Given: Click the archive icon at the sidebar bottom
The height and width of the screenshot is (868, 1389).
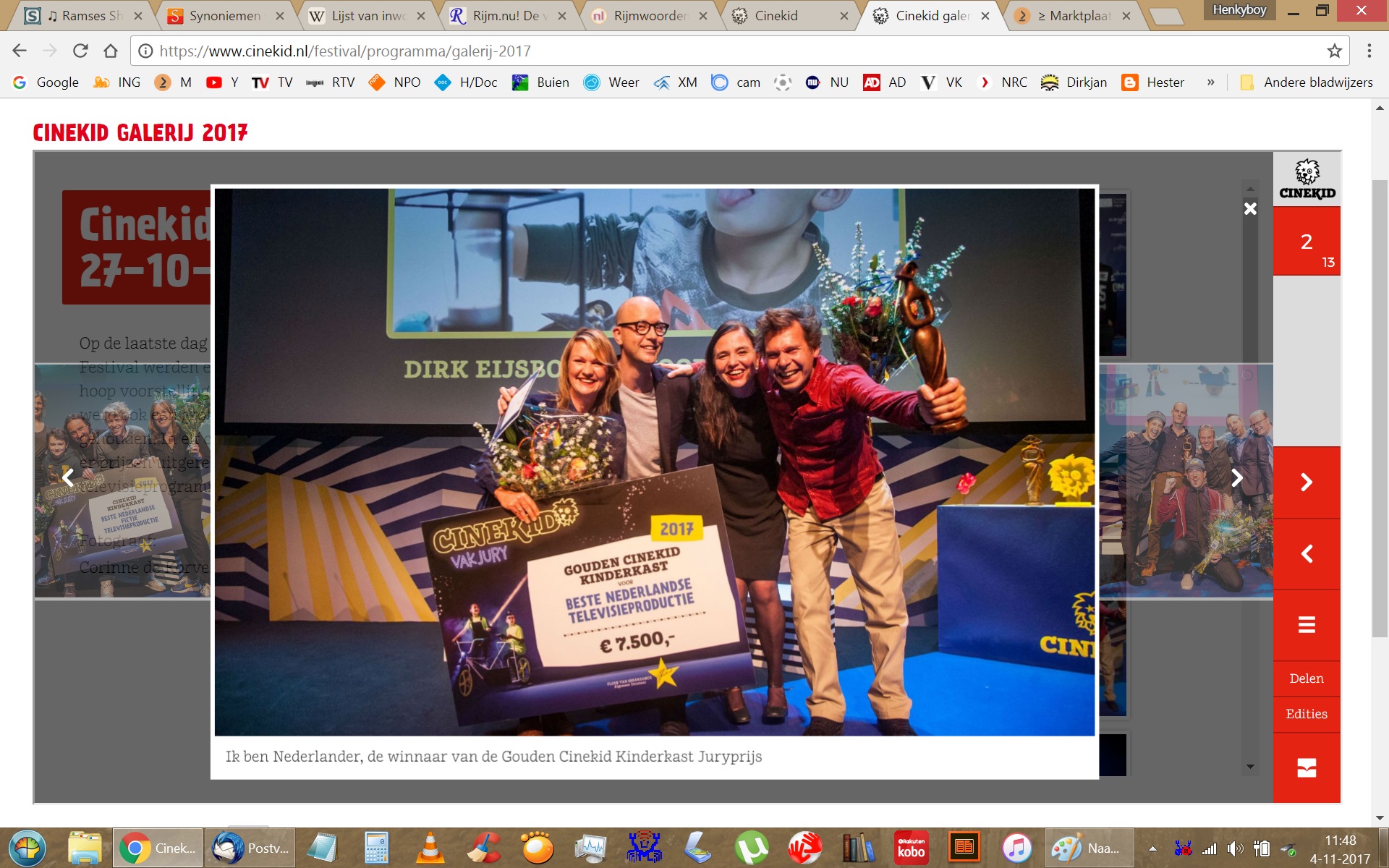Looking at the screenshot, I should click(x=1307, y=767).
